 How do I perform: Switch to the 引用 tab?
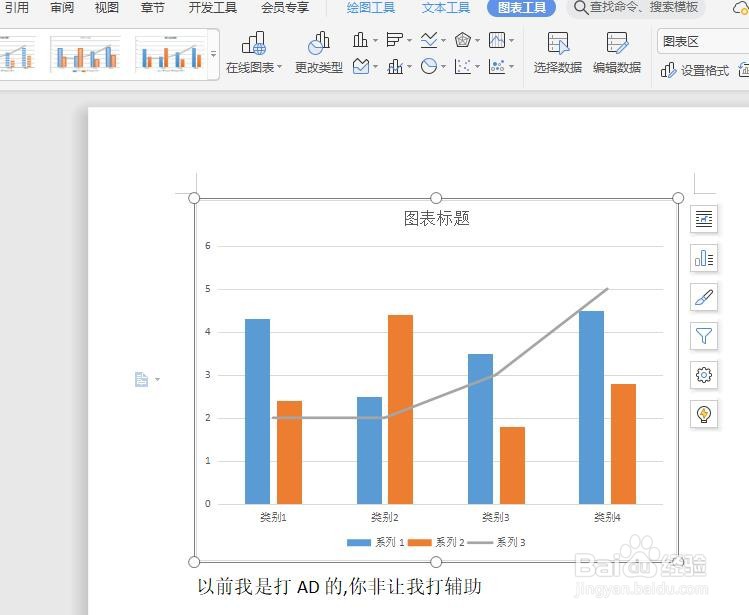coord(16,7)
